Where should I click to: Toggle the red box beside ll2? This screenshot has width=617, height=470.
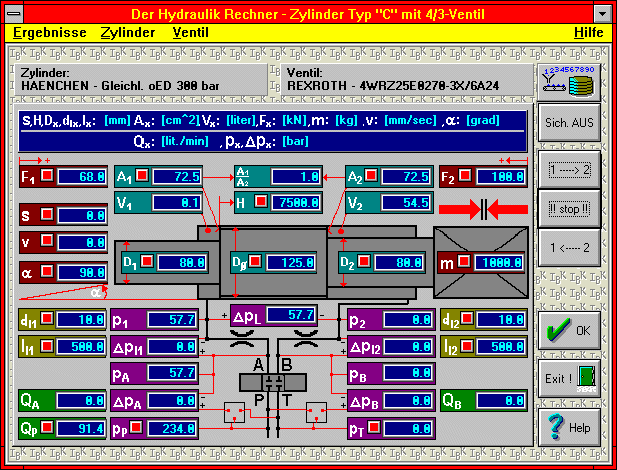467,346
